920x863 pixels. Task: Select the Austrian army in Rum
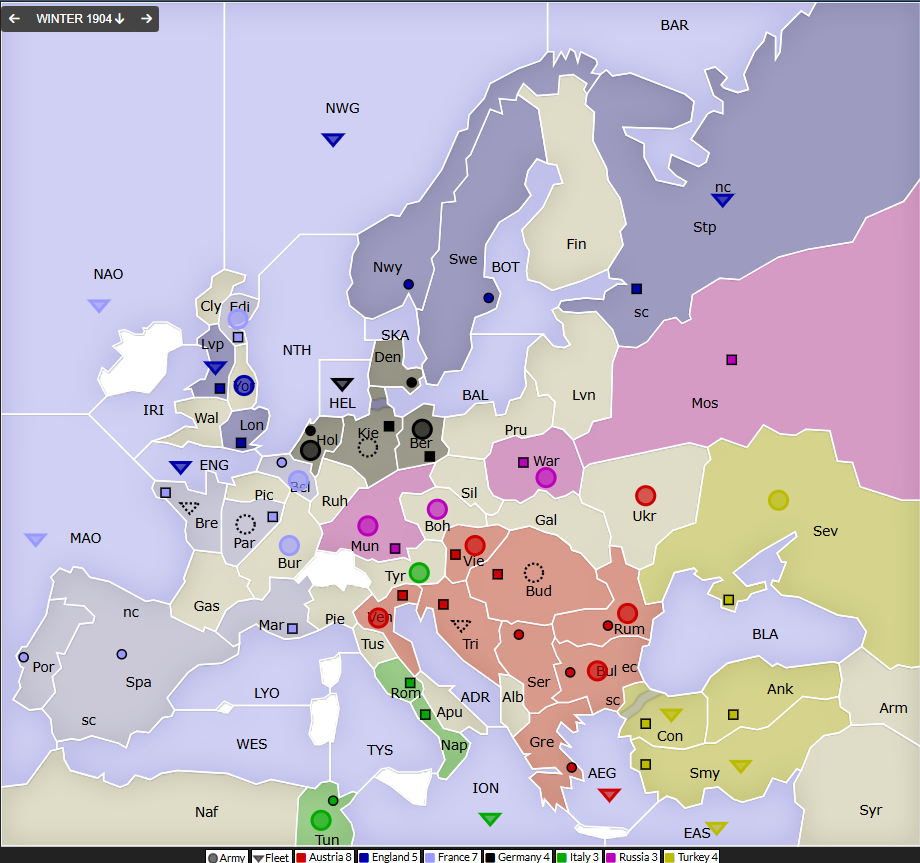[x=627, y=613]
